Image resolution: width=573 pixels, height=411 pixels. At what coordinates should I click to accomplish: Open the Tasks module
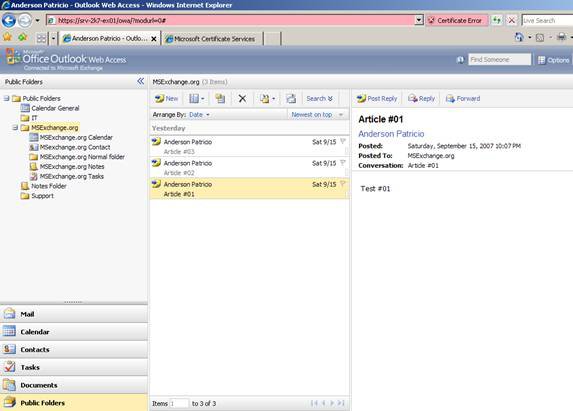[74, 367]
